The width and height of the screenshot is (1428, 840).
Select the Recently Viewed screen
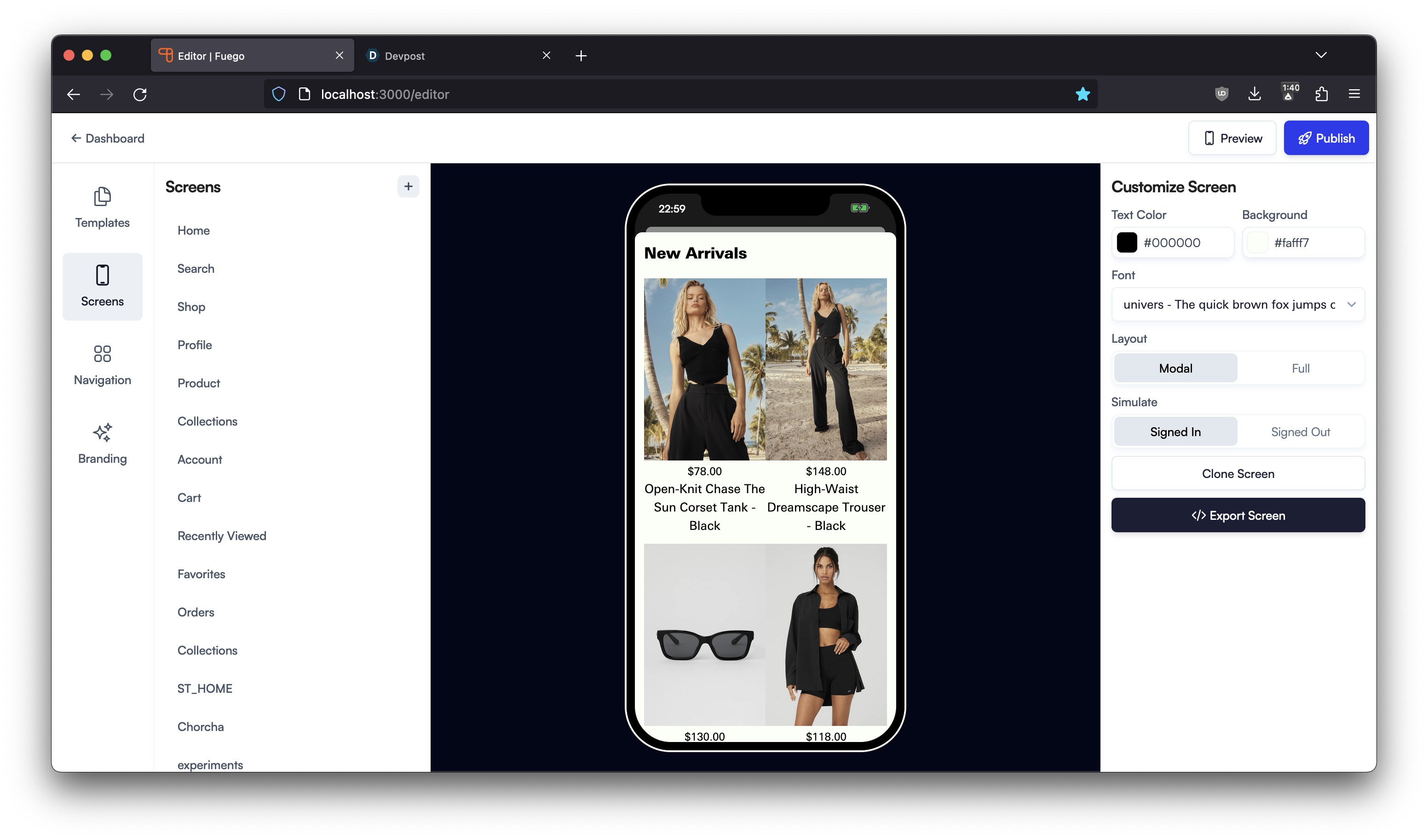[x=222, y=535]
